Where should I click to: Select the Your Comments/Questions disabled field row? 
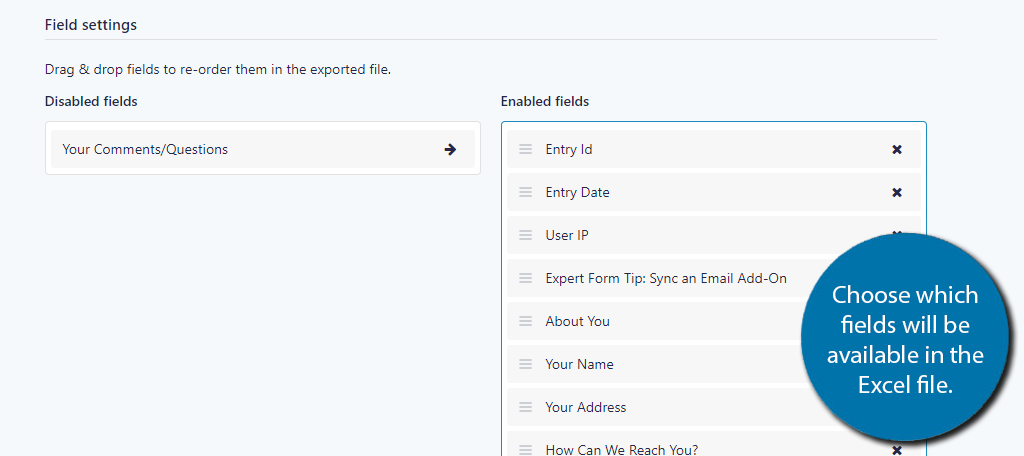263,150
